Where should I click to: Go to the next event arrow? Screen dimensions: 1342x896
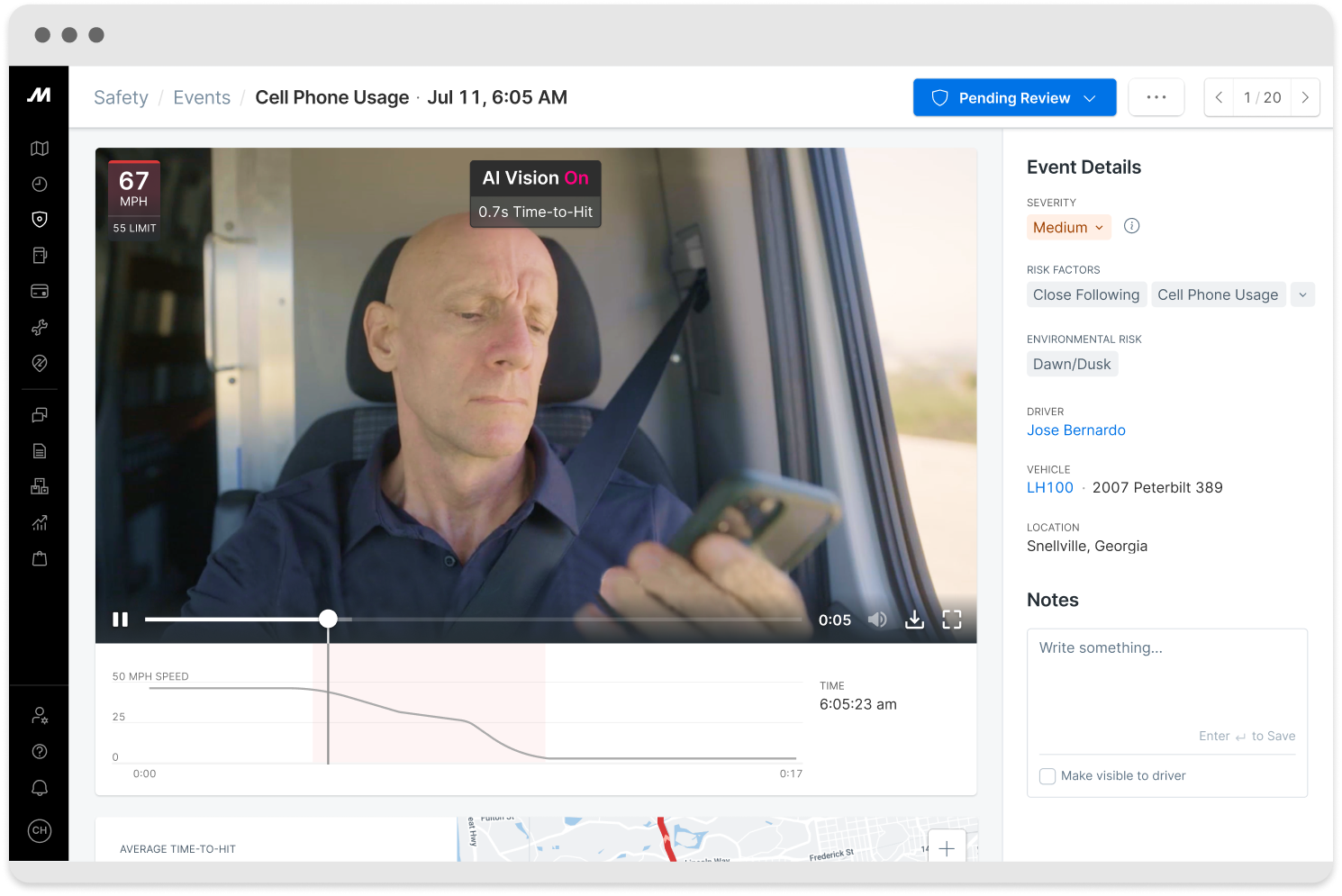pyautogui.click(x=1305, y=97)
